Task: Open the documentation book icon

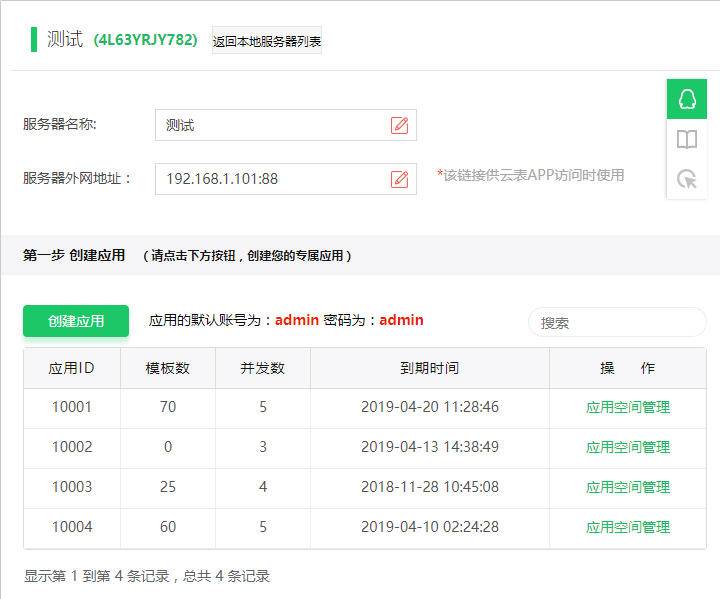Action: [x=686, y=139]
